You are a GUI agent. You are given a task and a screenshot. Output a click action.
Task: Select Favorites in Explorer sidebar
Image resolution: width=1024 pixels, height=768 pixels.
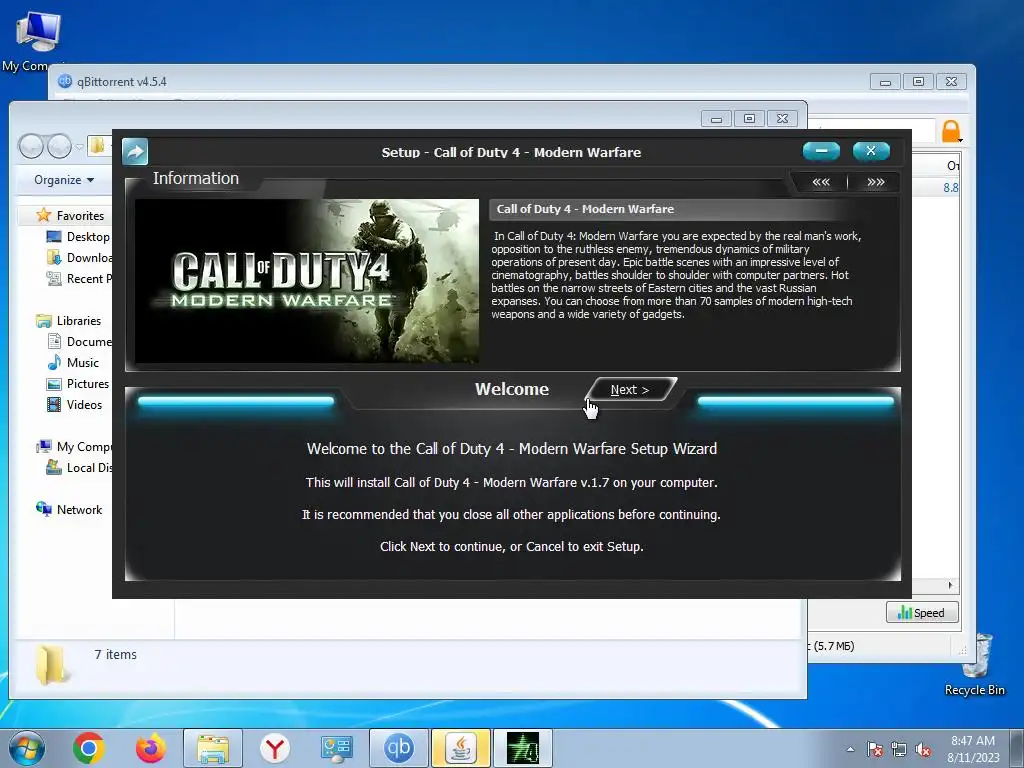point(71,216)
